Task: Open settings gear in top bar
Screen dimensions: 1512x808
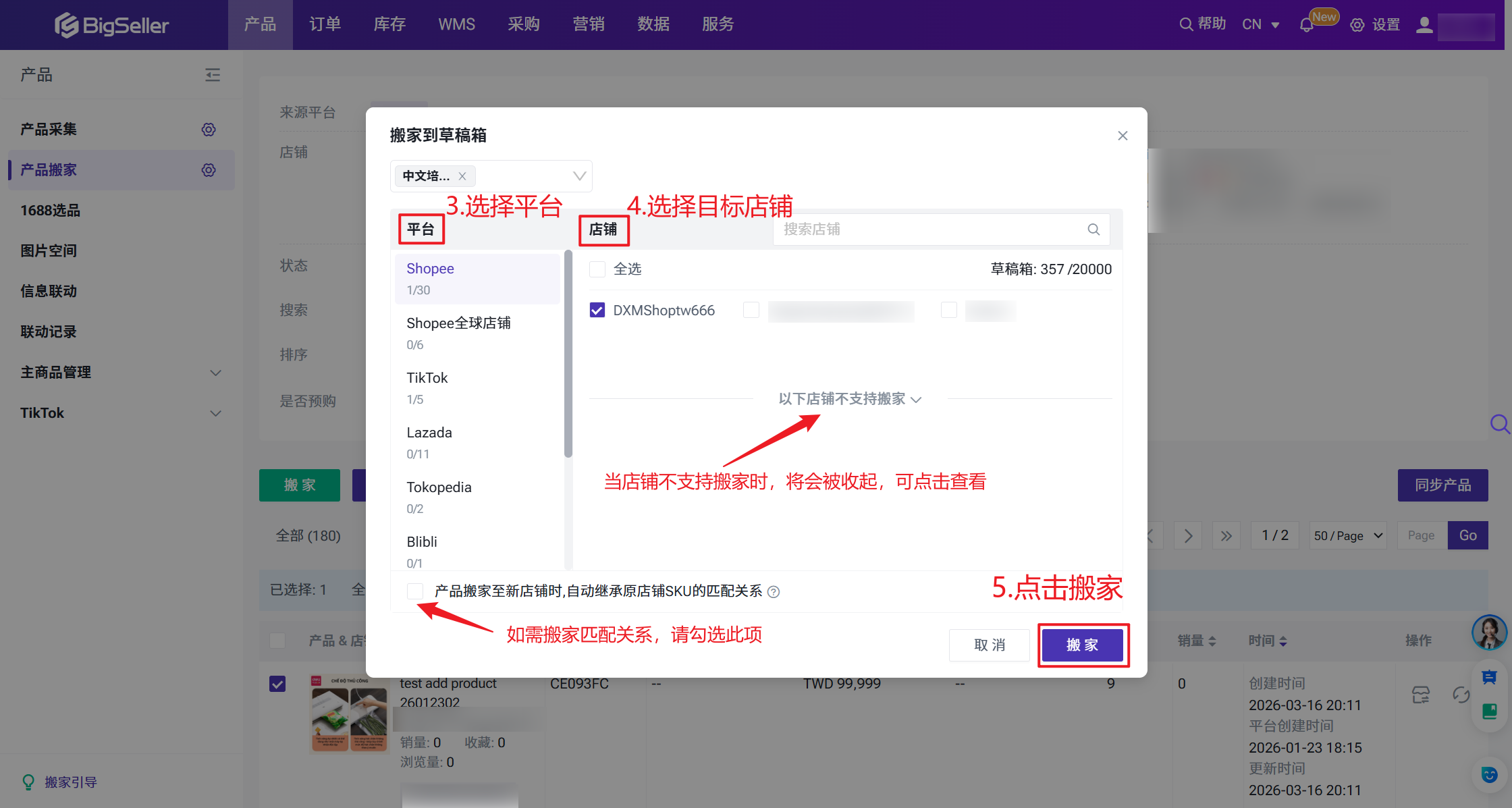Action: (1357, 25)
